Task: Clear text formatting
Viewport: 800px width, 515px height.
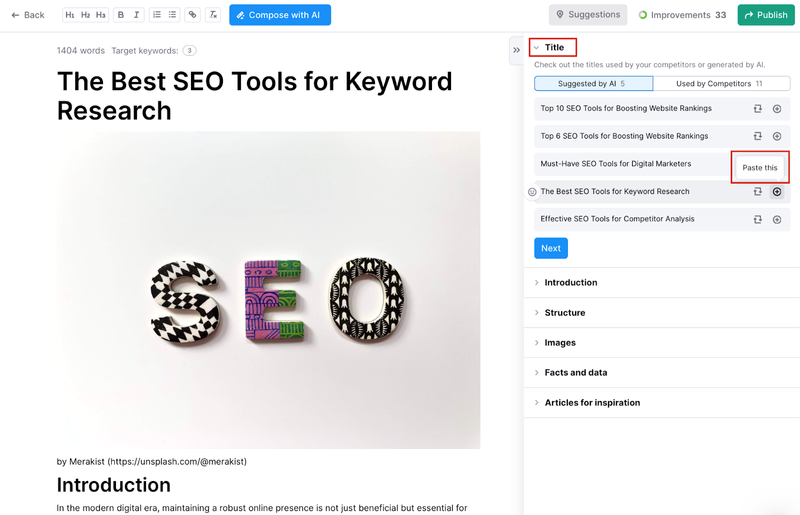Action: point(213,15)
